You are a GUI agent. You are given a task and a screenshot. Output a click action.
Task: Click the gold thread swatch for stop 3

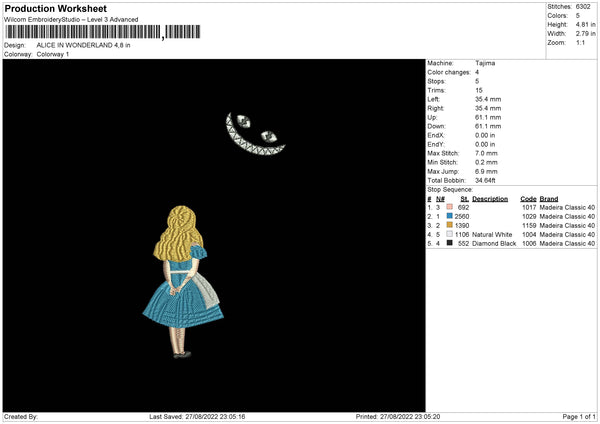point(449,225)
